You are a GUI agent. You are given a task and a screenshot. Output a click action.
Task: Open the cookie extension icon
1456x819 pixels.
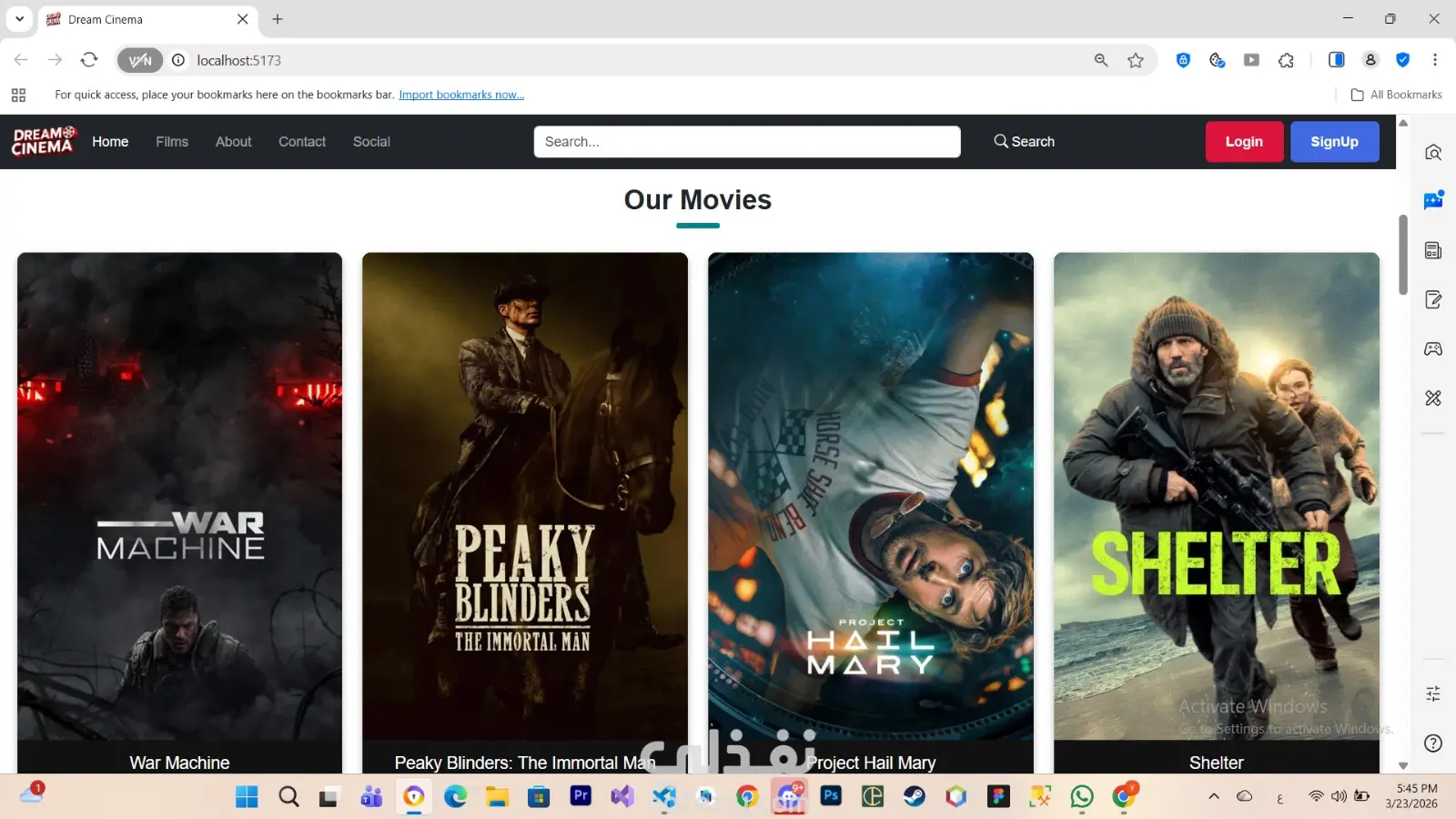pos(1217,60)
